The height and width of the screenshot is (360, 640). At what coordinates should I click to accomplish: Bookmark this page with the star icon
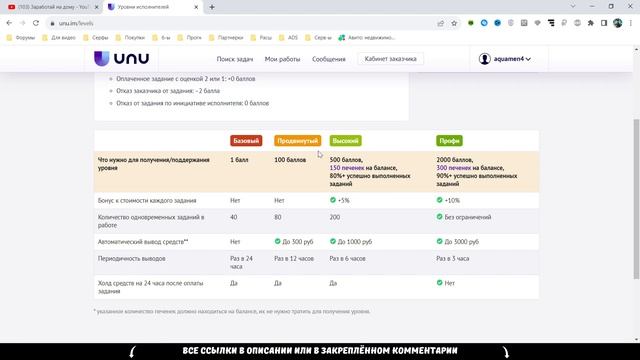click(x=454, y=23)
